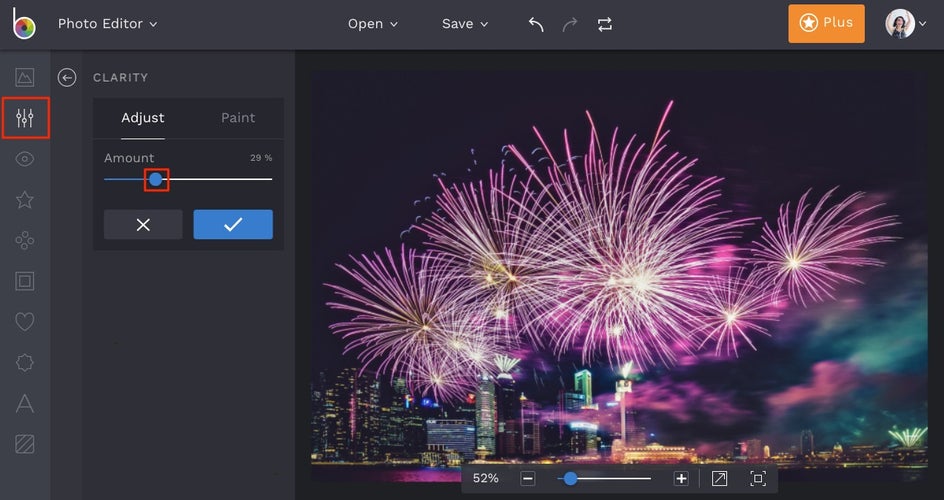
Task: Open the user profile avatar menu
Action: click(x=905, y=24)
